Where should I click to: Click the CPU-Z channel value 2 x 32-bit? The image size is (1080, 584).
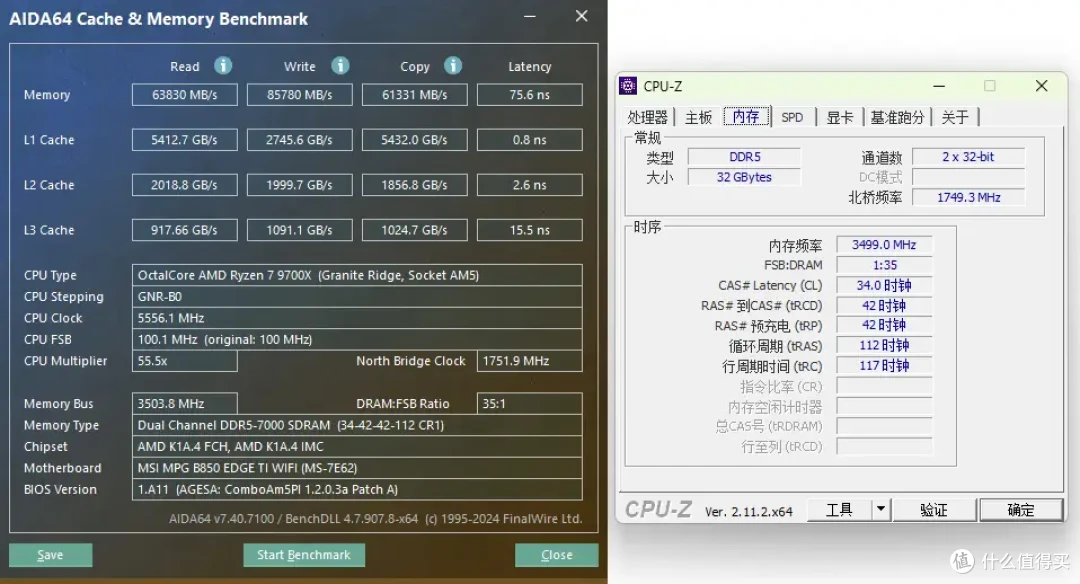(968, 157)
